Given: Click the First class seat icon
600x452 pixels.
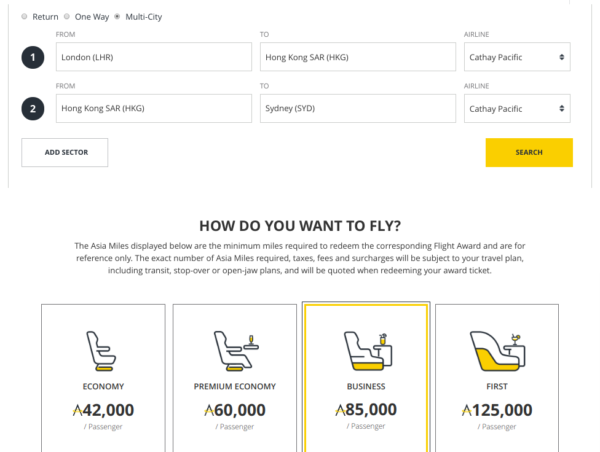Looking at the screenshot, I should [496, 349].
